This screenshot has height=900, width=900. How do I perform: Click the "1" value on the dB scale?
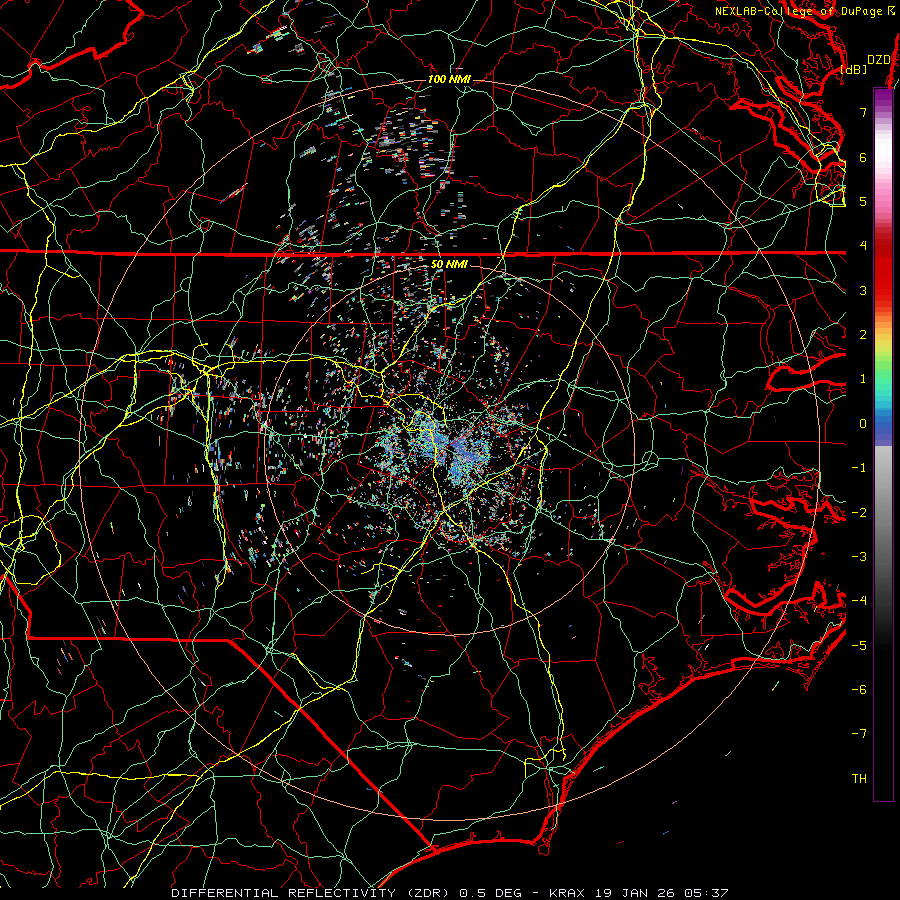(x=863, y=379)
